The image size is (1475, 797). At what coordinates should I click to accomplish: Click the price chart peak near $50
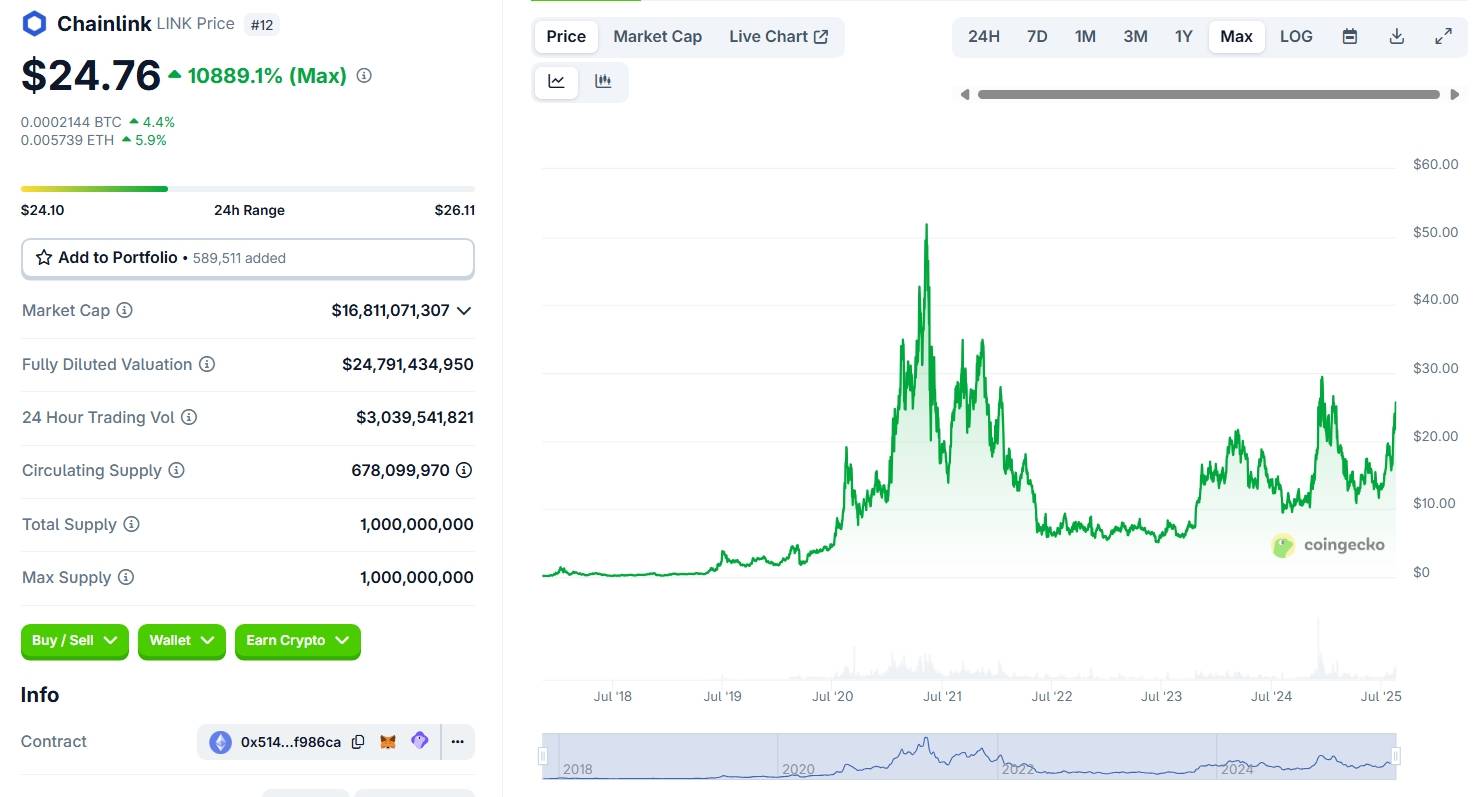tap(926, 227)
